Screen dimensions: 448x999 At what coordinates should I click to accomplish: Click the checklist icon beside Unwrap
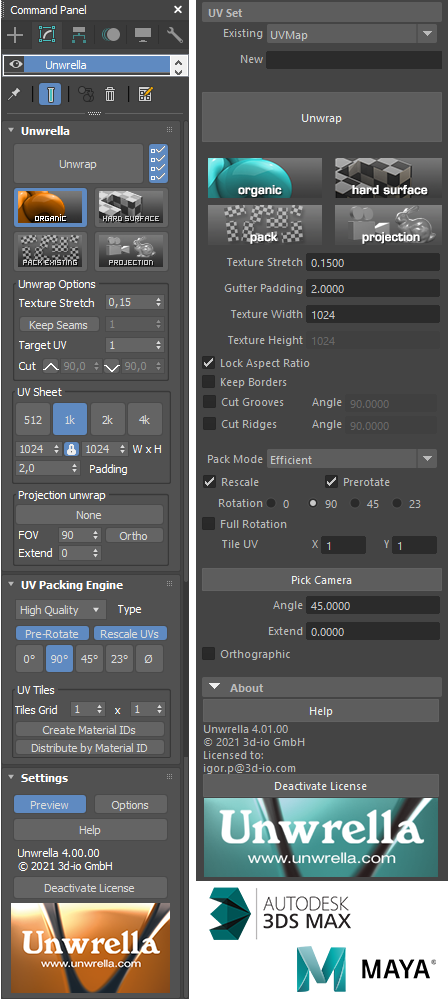coord(158,163)
